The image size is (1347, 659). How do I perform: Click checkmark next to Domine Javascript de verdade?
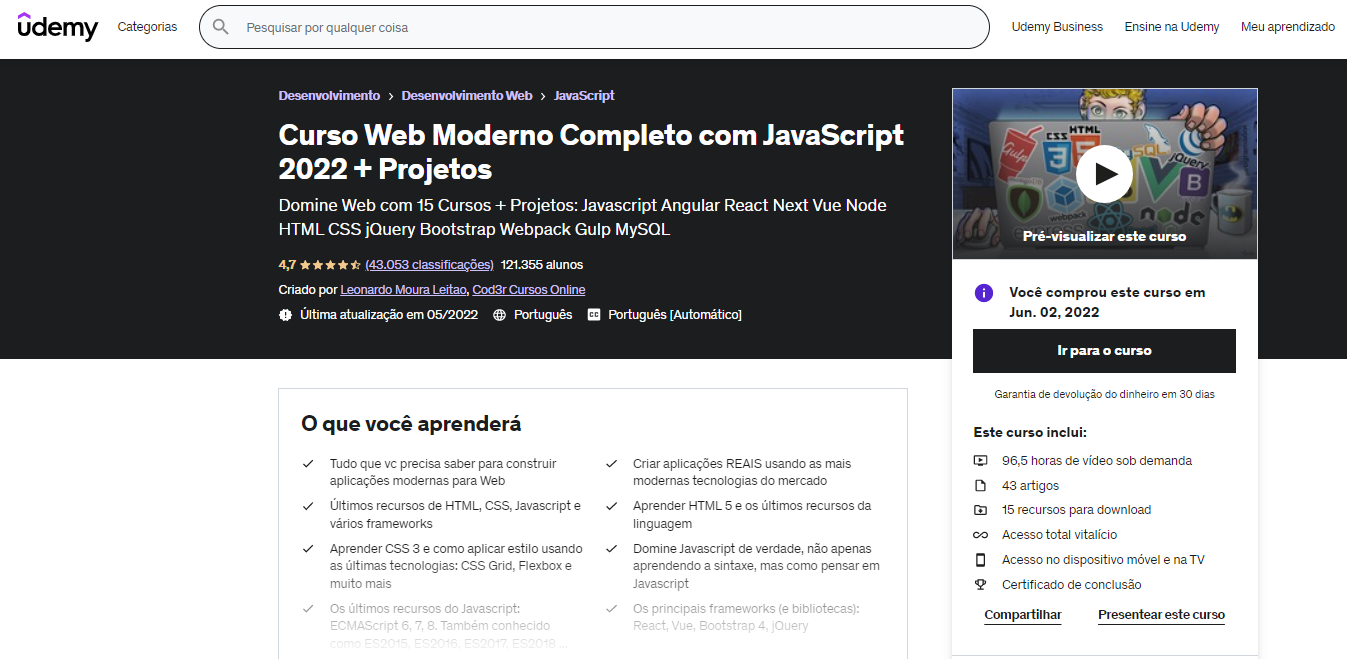pos(611,549)
